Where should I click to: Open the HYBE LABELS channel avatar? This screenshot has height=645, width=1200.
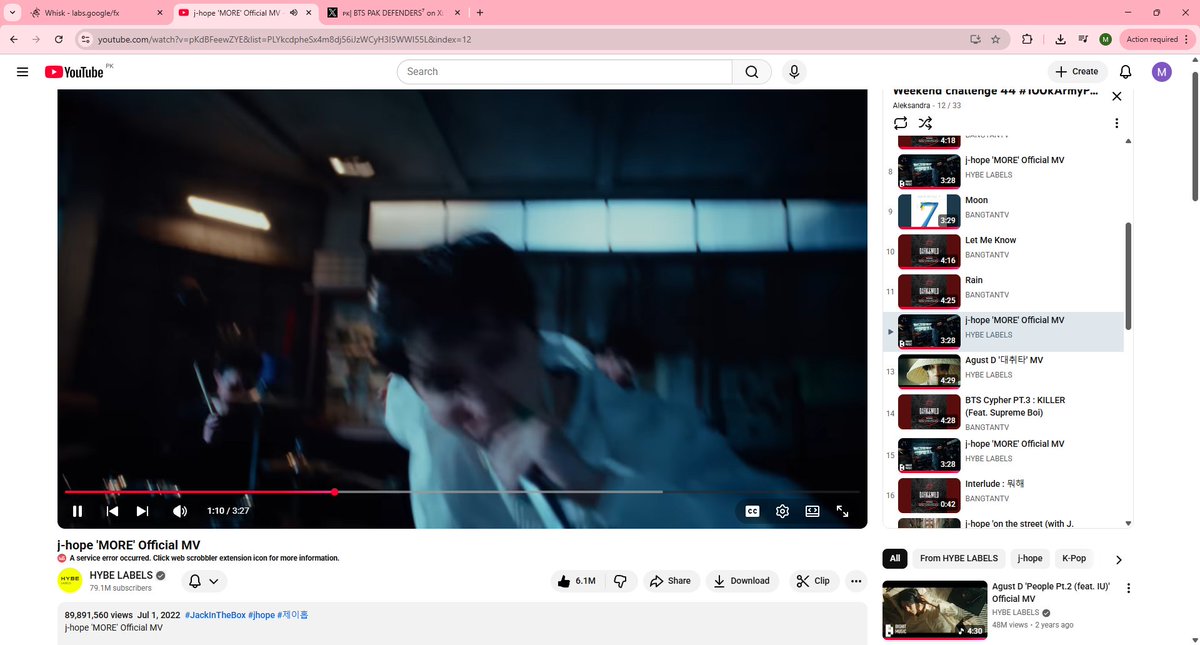pyautogui.click(x=69, y=581)
